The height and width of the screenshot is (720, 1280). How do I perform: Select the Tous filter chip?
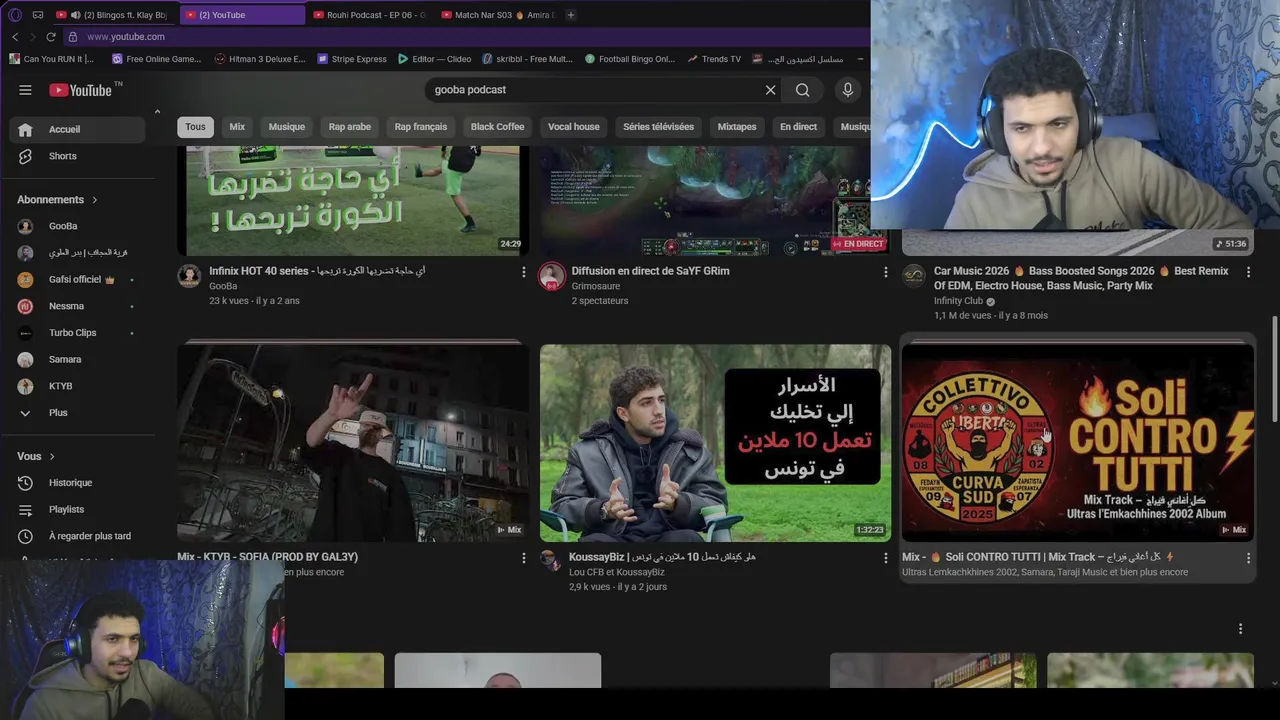pos(195,127)
